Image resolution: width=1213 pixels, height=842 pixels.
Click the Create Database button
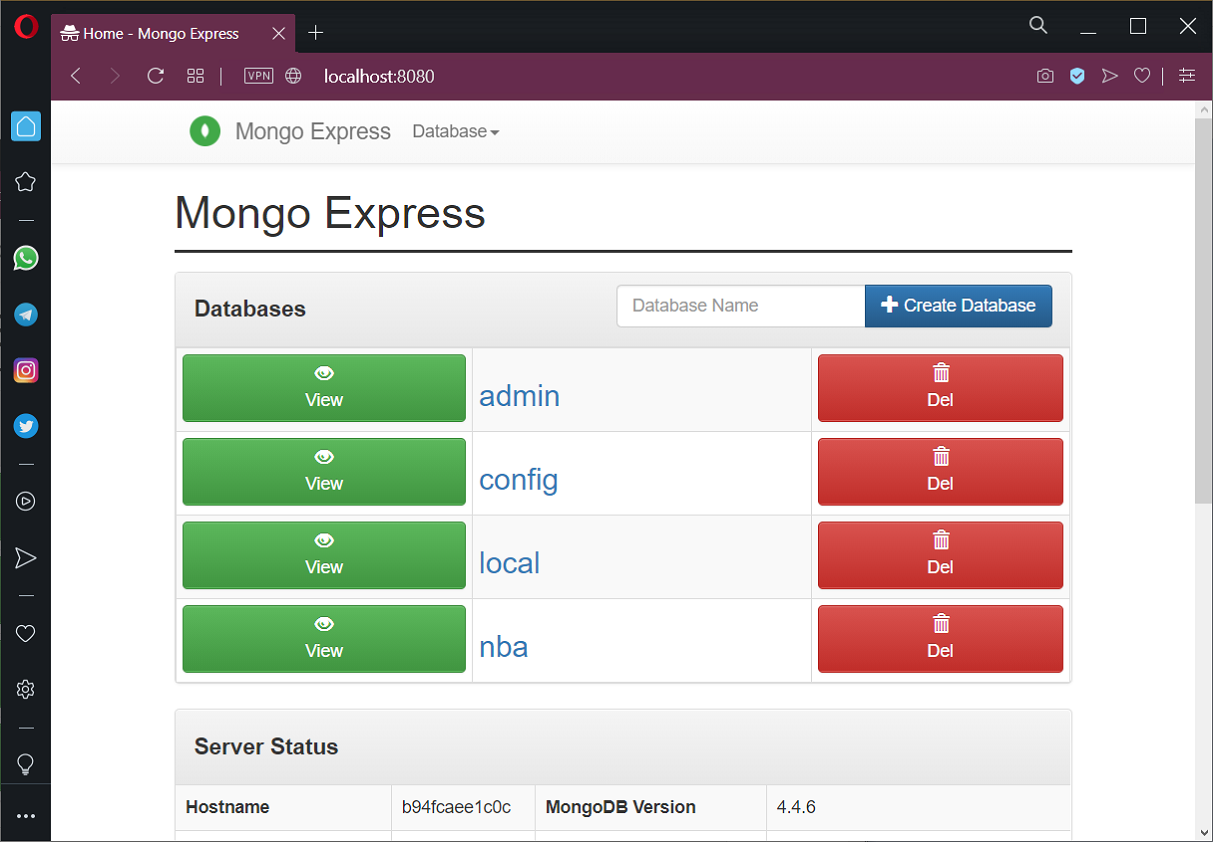(x=958, y=306)
